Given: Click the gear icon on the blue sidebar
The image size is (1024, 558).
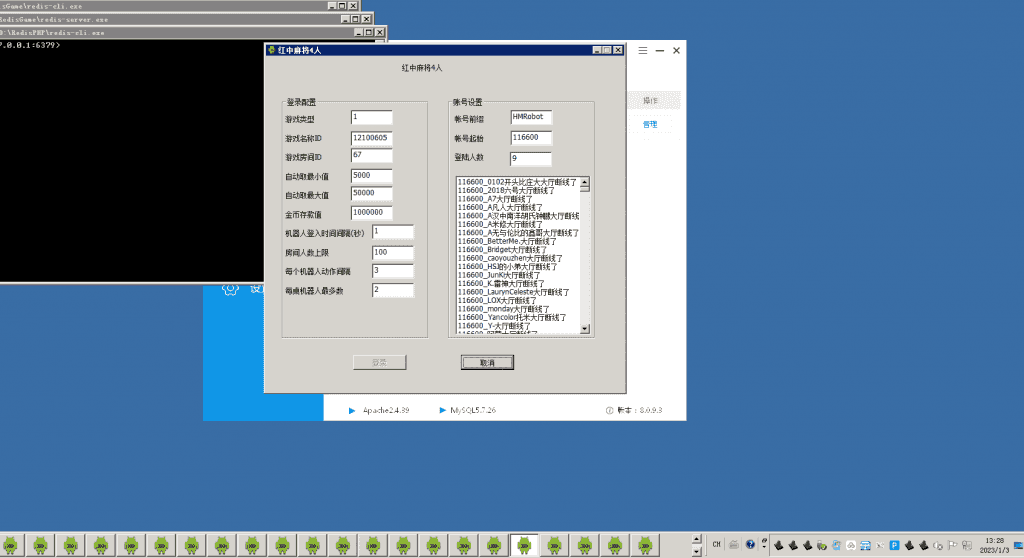Looking at the screenshot, I should [230, 289].
